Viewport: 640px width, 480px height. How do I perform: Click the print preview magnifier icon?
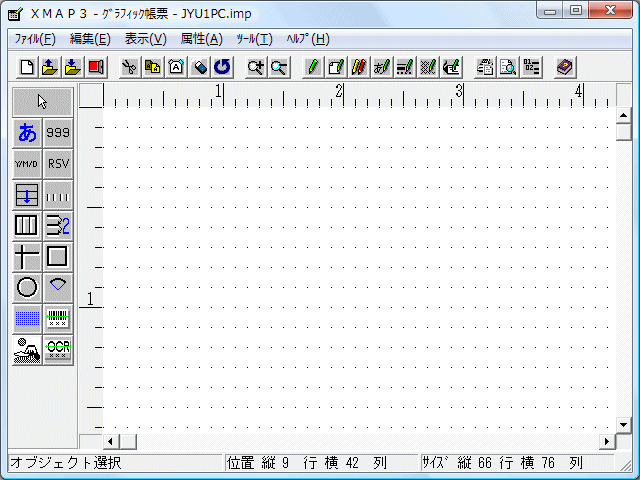(x=508, y=67)
